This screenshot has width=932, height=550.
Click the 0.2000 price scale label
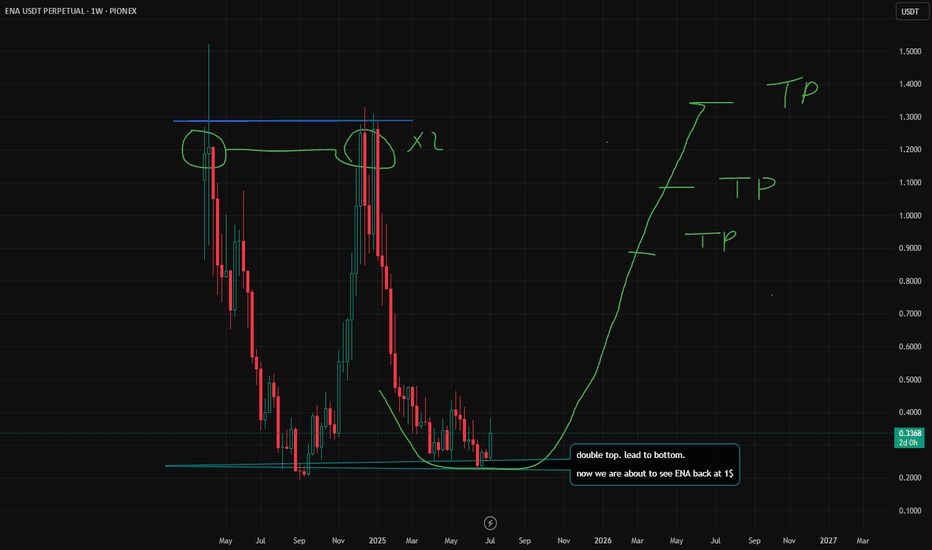coord(910,477)
